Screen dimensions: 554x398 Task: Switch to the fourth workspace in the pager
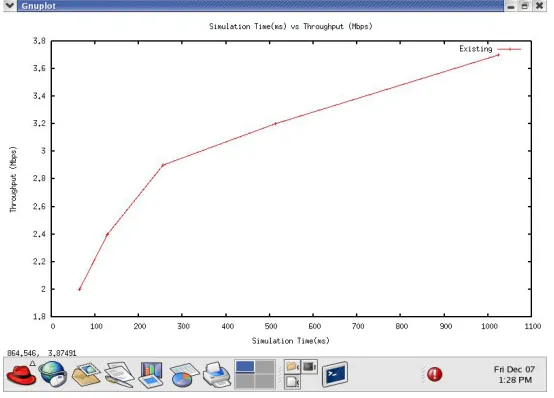click(x=265, y=381)
